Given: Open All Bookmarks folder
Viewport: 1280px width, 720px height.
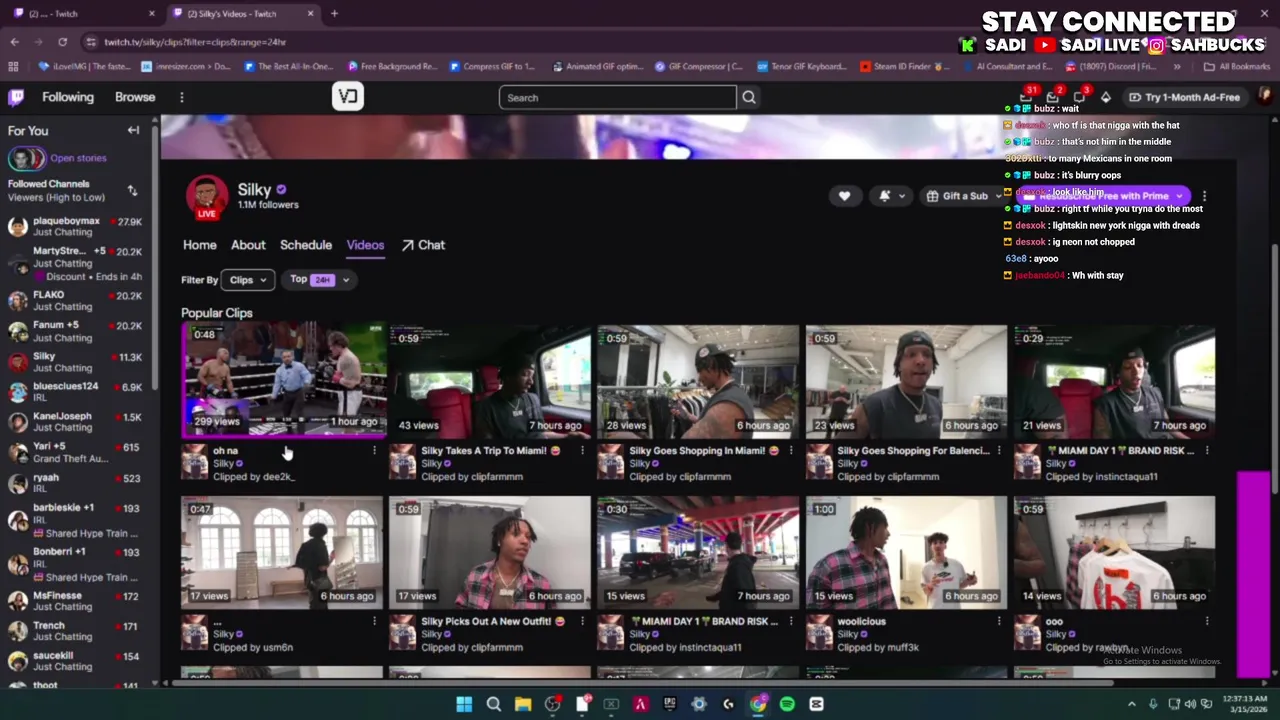Looking at the screenshot, I should point(1237,66).
